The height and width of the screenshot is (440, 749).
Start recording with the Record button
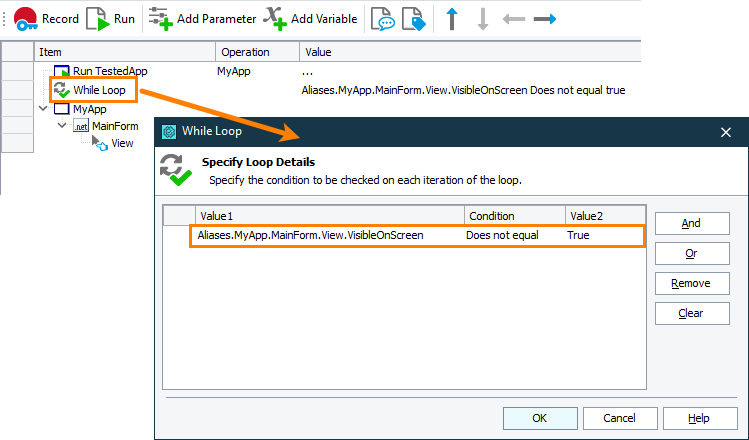pyautogui.click(x=45, y=19)
